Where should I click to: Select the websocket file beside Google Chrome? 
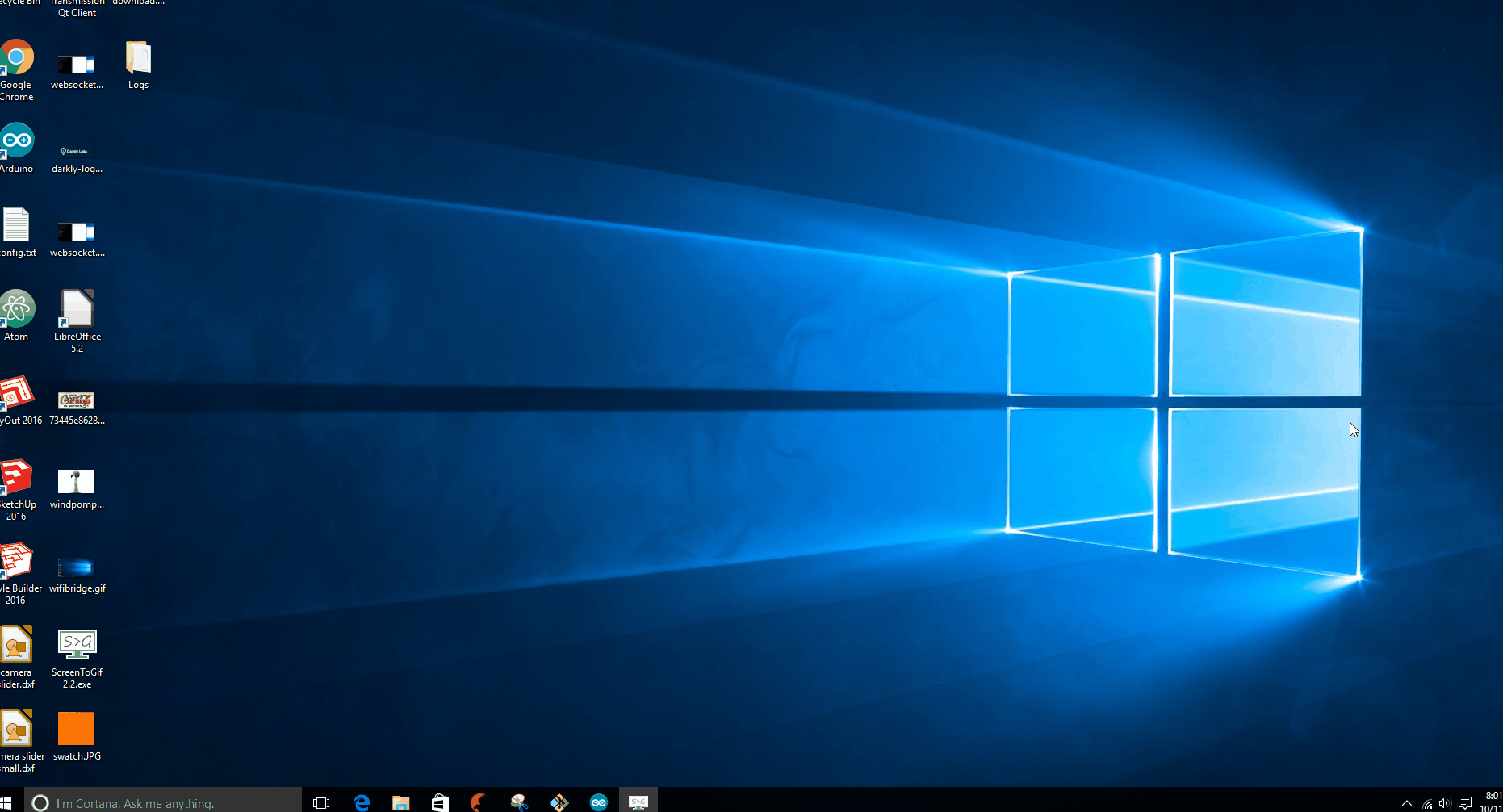(77, 71)
